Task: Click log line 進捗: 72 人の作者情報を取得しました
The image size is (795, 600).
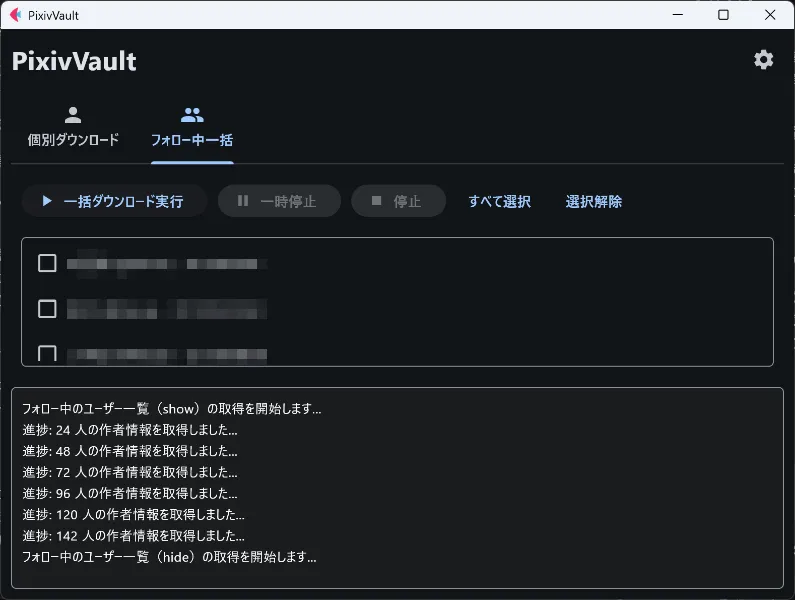Action: 130,473
